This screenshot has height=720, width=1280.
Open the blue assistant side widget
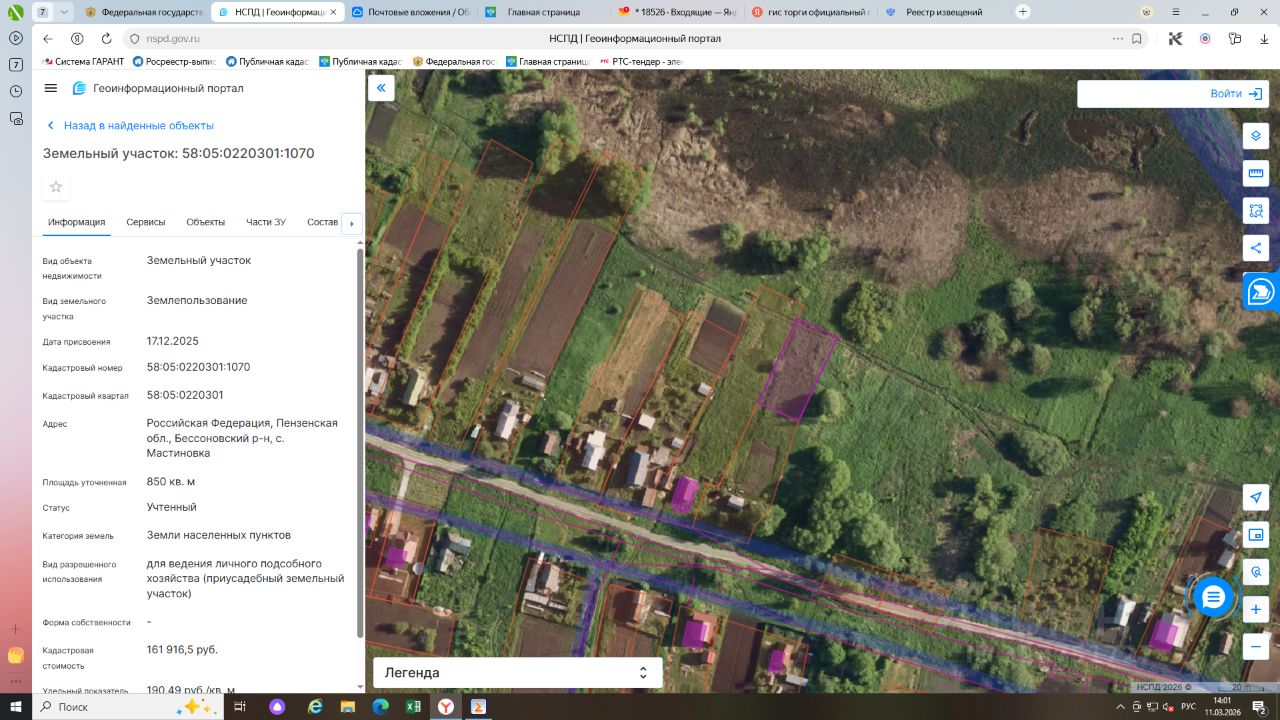(x=1262, y=292)
